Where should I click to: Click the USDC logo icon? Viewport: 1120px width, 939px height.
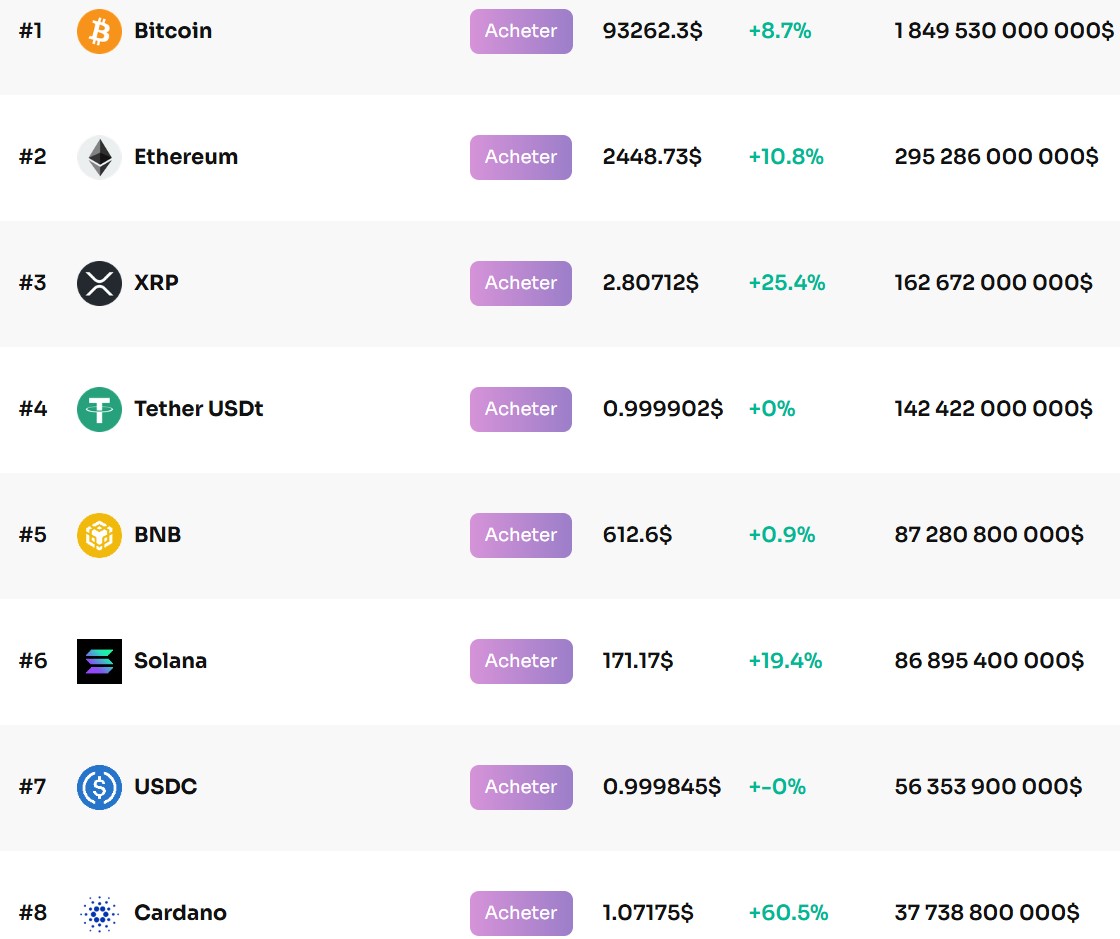click(x=98, y=787)
